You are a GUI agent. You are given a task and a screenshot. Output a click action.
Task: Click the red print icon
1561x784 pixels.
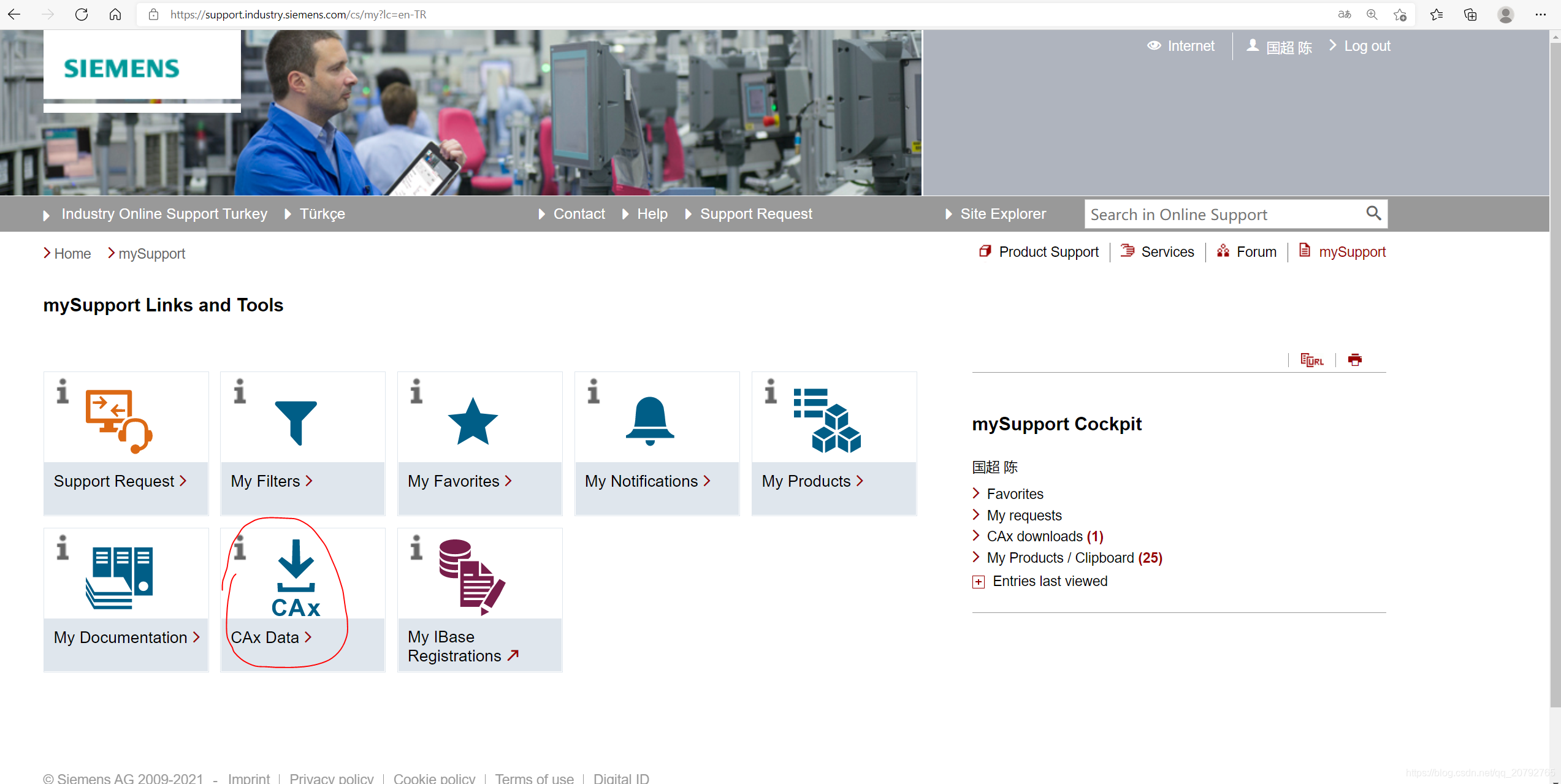pyautogui.click(x=1355, y=360)
